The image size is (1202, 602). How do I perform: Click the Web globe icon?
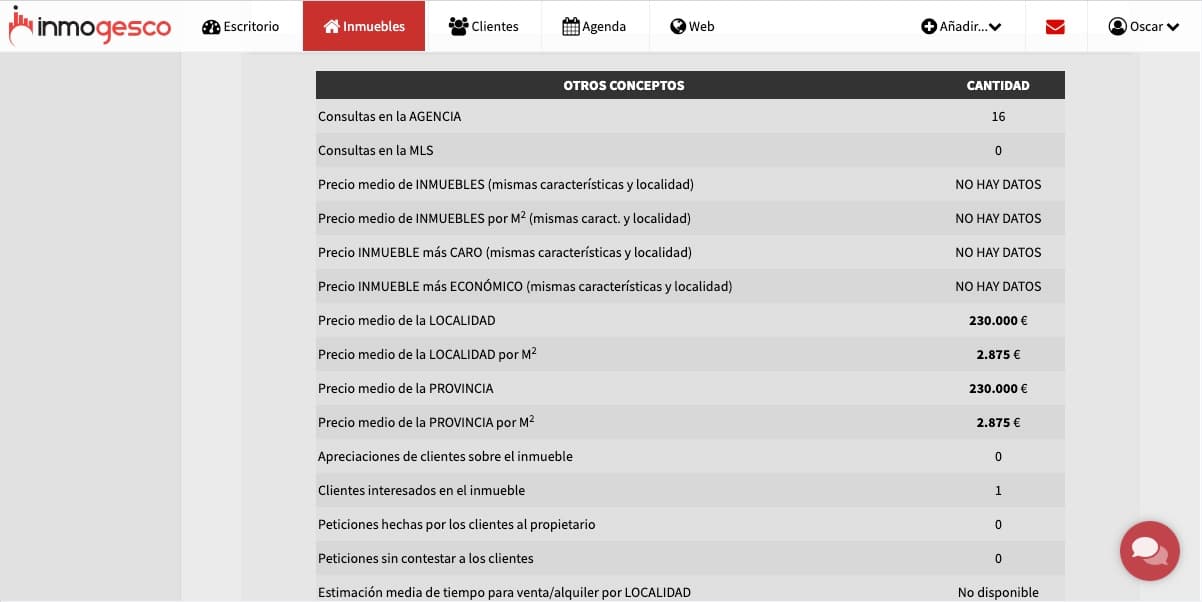pyautogui.click(x=678, y=26)
